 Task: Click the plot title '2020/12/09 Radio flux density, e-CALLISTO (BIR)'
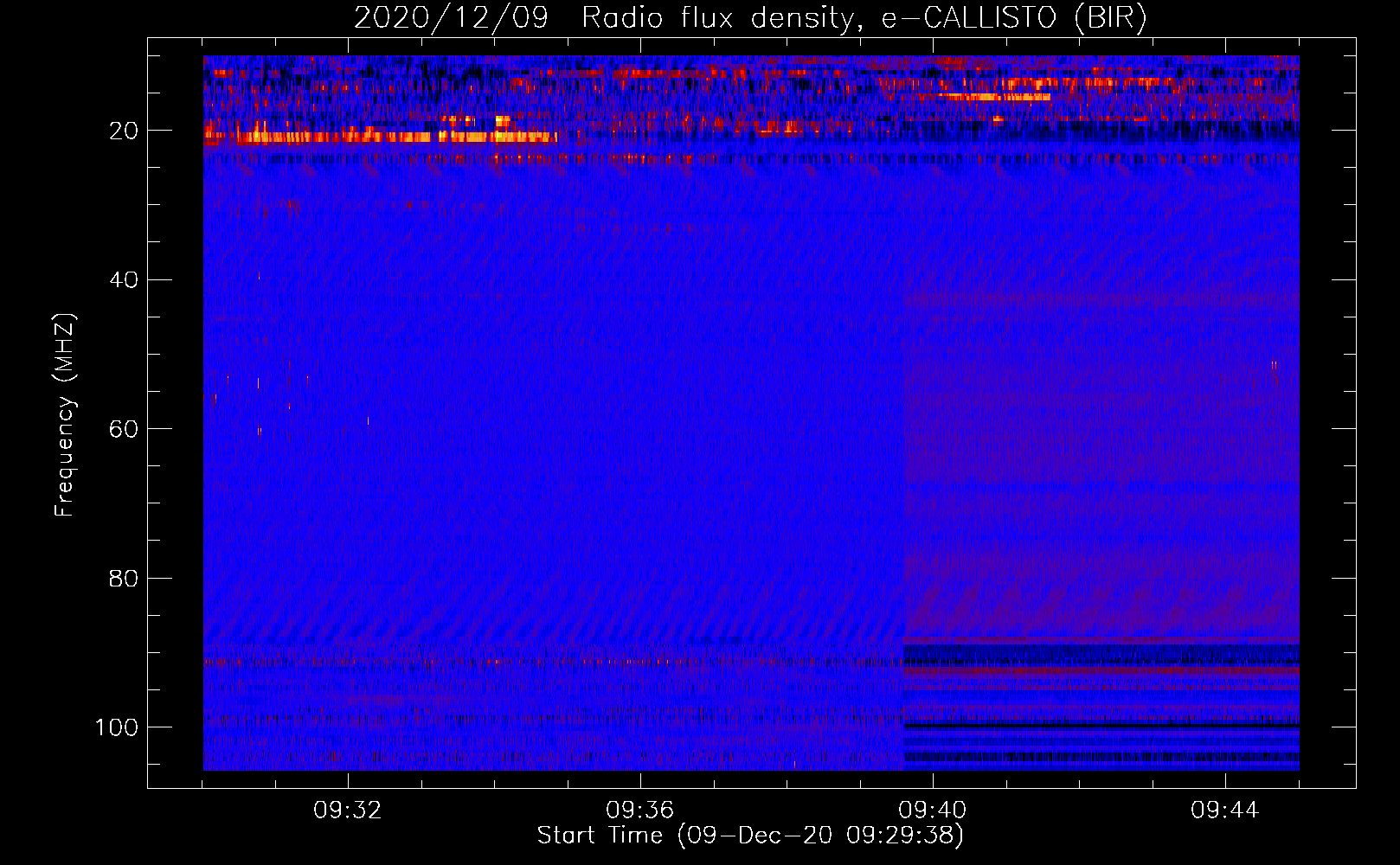(750, 18)
